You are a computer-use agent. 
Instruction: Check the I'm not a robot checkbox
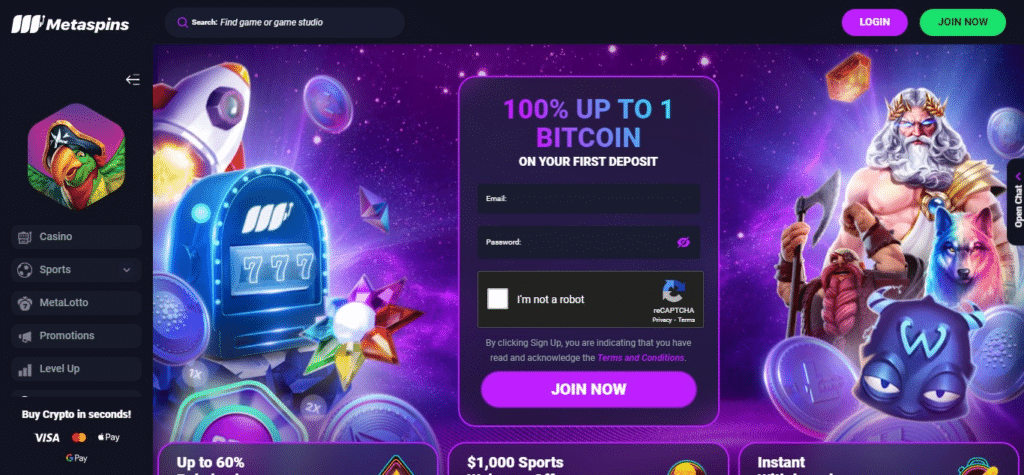click(498, 299)
